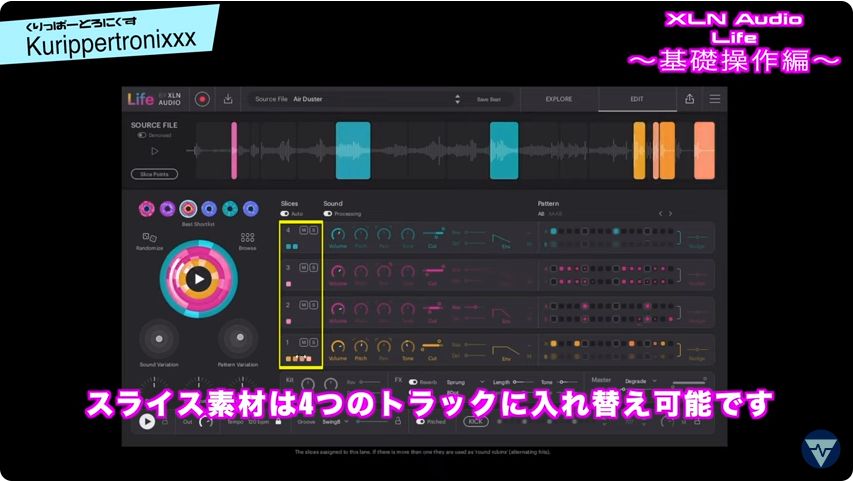
Task: Solo lane 3 with S button
Action: tap(313, 268)
